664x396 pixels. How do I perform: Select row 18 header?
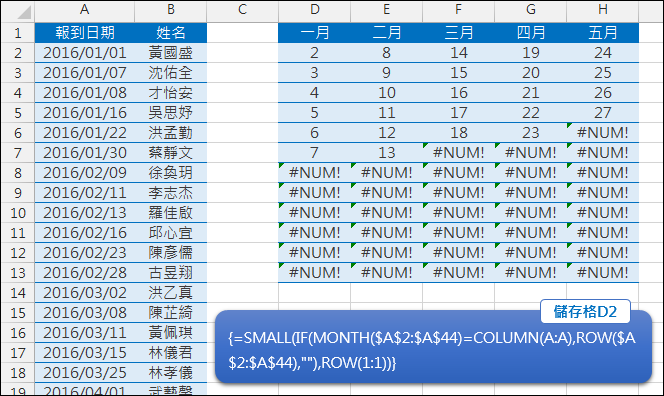[x=17, y=373]
